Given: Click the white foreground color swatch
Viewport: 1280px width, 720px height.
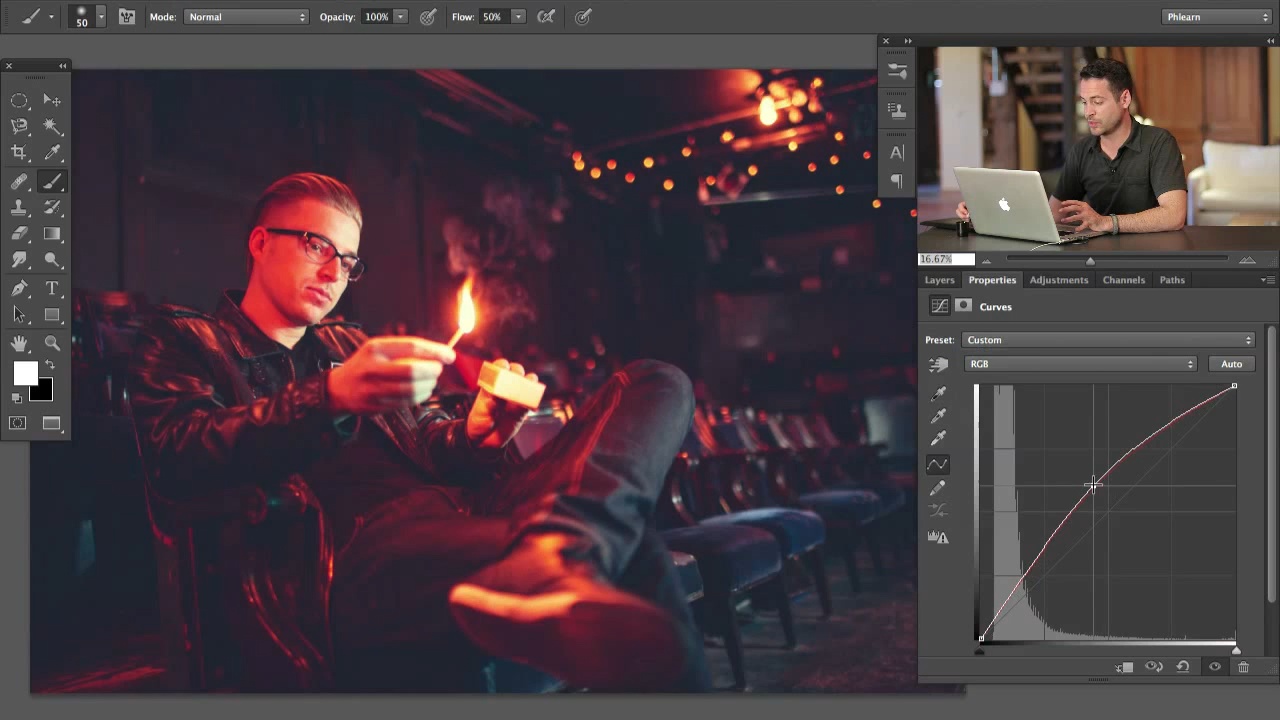Looking at the screenshot, I should click(25, 373).
